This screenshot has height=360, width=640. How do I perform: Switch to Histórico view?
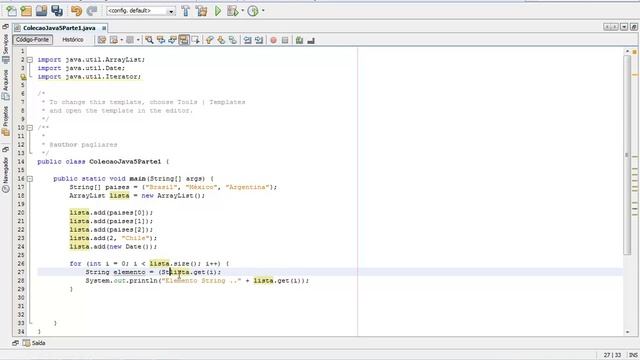pos(73,40)
